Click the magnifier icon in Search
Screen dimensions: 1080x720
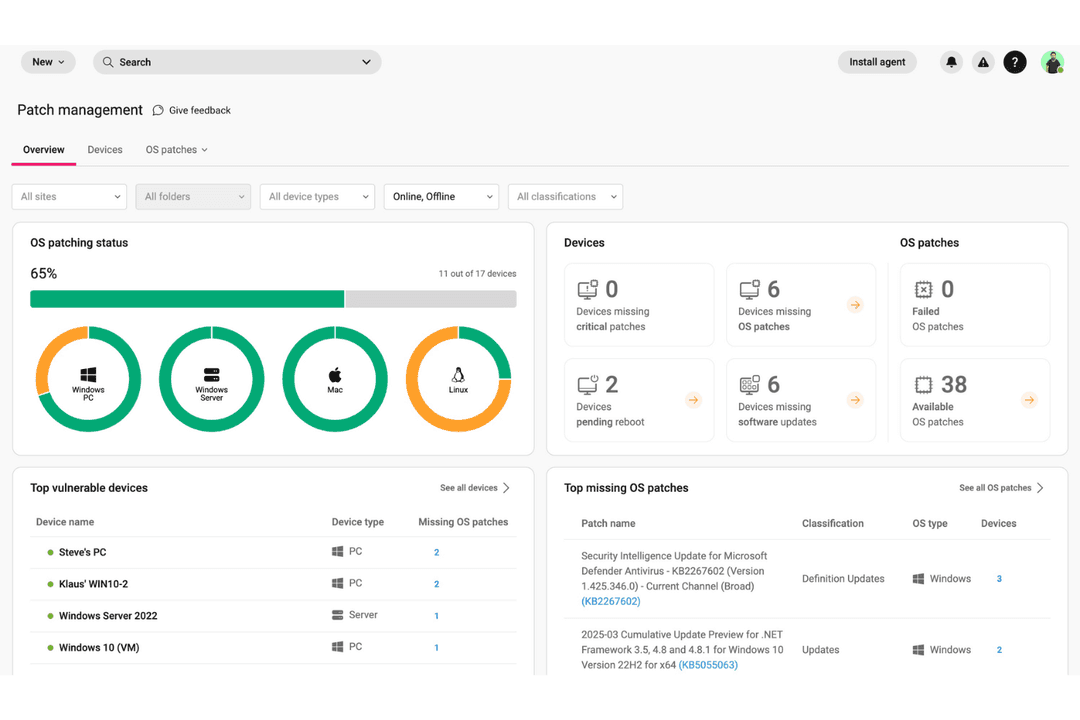(108, 62)
